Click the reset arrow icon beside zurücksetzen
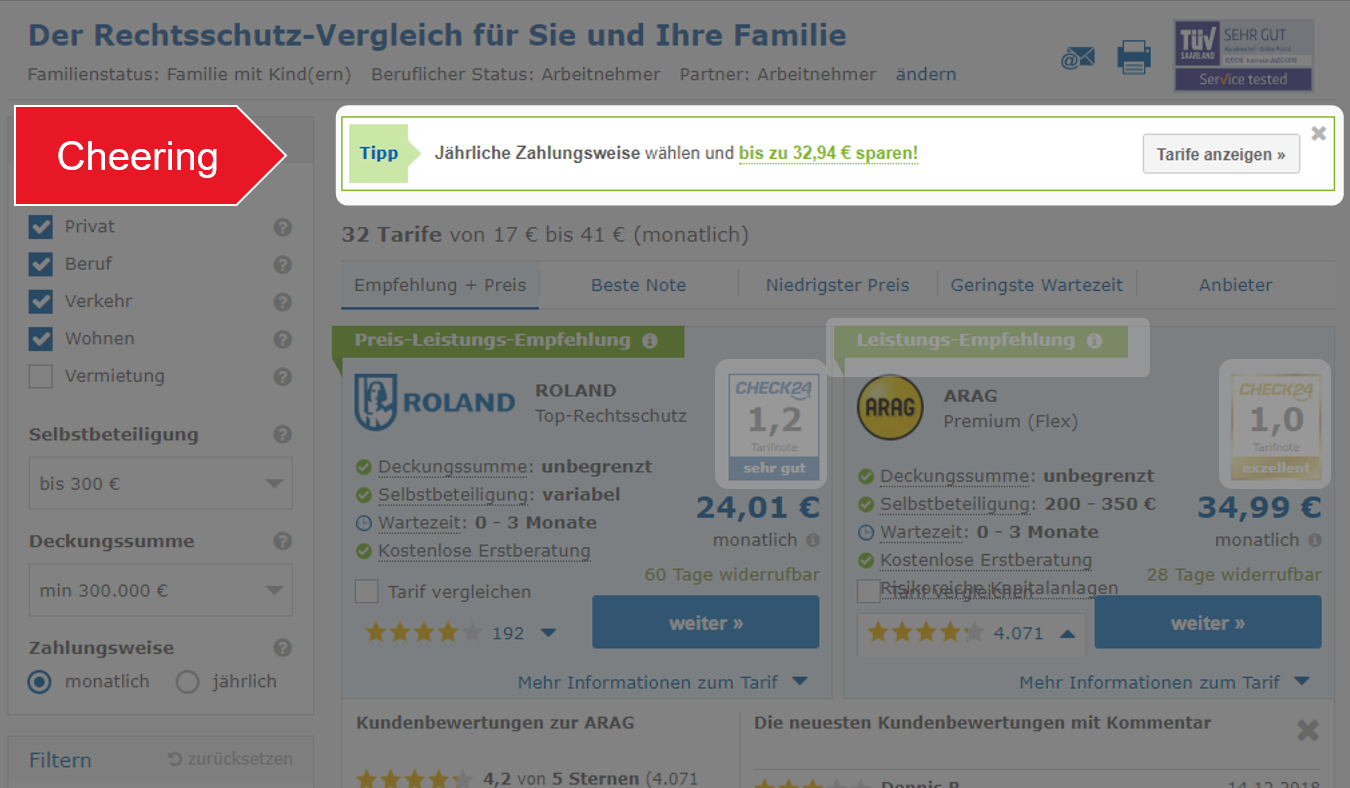 point(175,759)
